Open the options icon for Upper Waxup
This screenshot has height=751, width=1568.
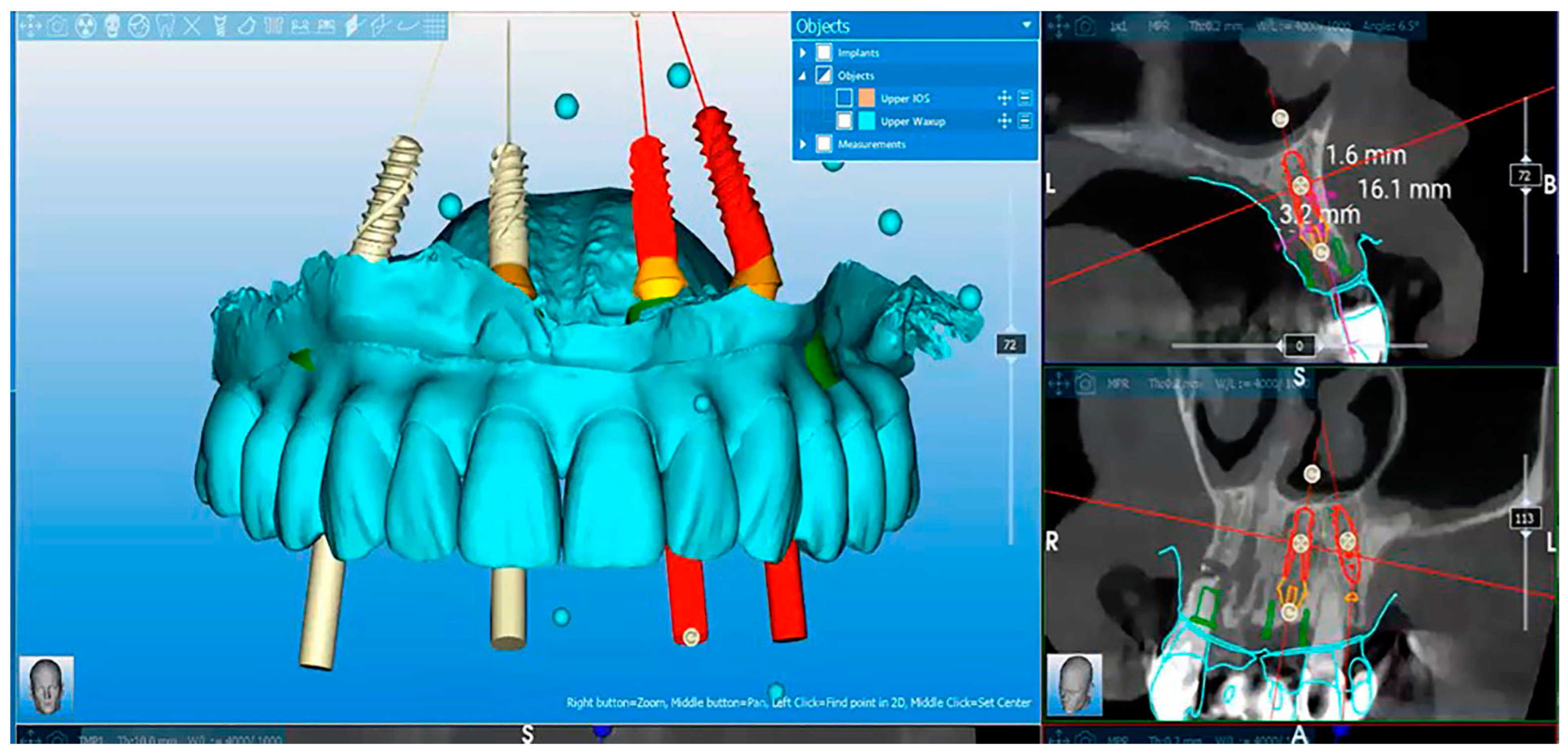pyautogui.click(x=1025, y=121)
